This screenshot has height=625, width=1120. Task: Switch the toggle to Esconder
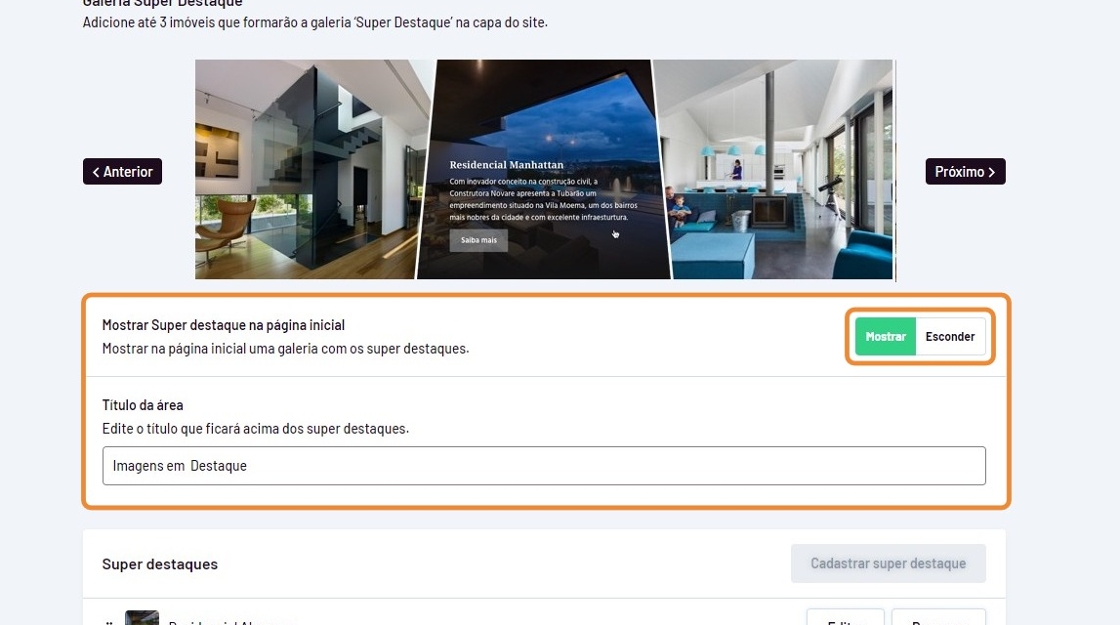950,336
